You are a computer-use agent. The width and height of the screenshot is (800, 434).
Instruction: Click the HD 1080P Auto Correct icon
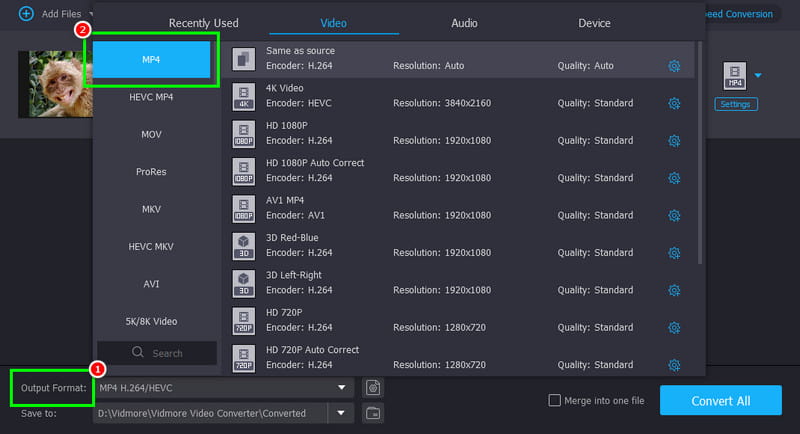tap(244, 171)
